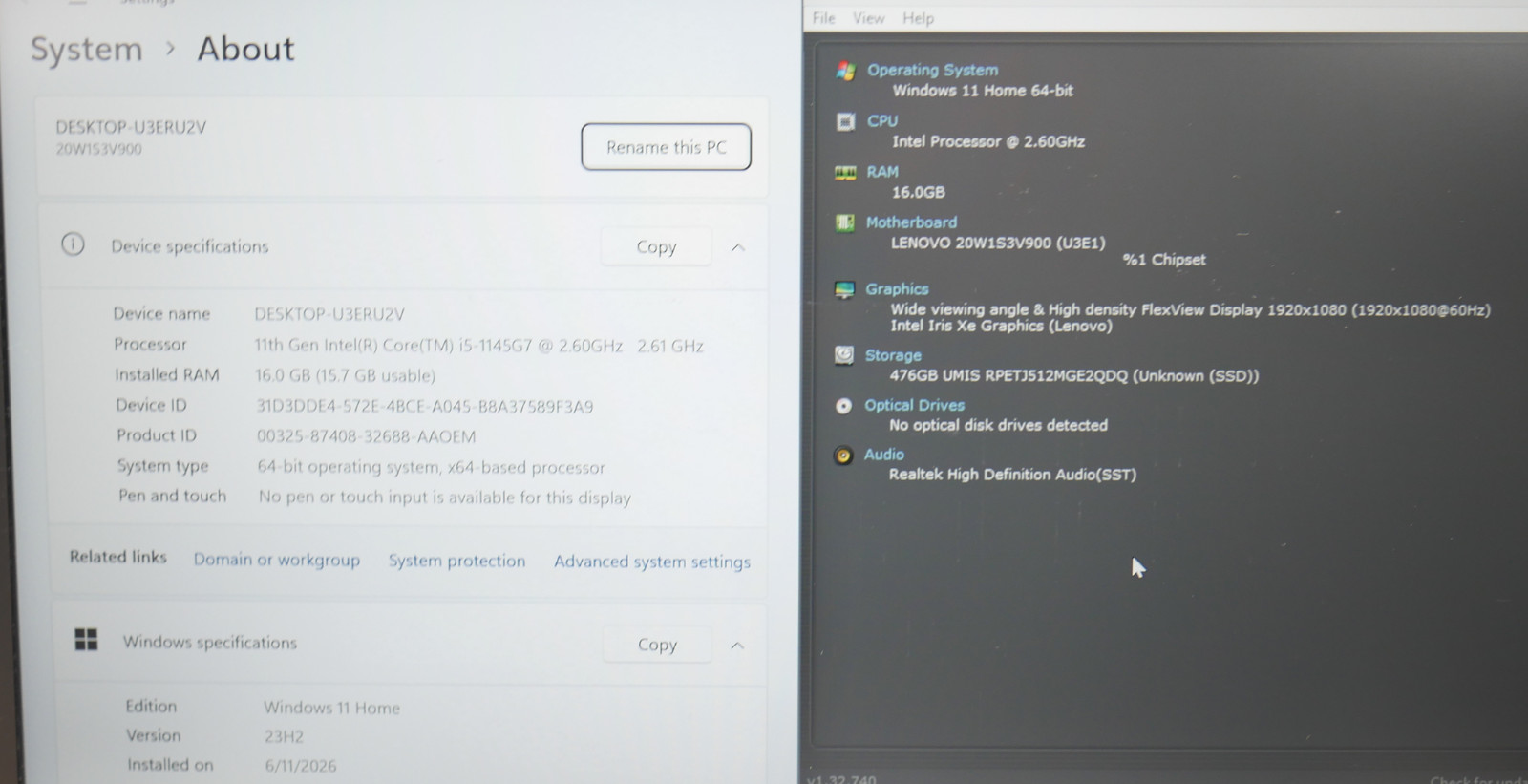Click the 16.0 GB (15.7 GB usable) value

(345, 375)
